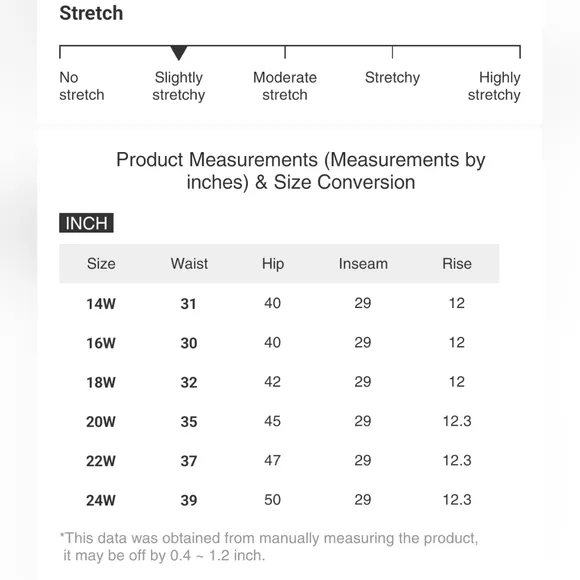580x580 pixels.
Task: Select the 22W size row label
Action: click(101, 461)
